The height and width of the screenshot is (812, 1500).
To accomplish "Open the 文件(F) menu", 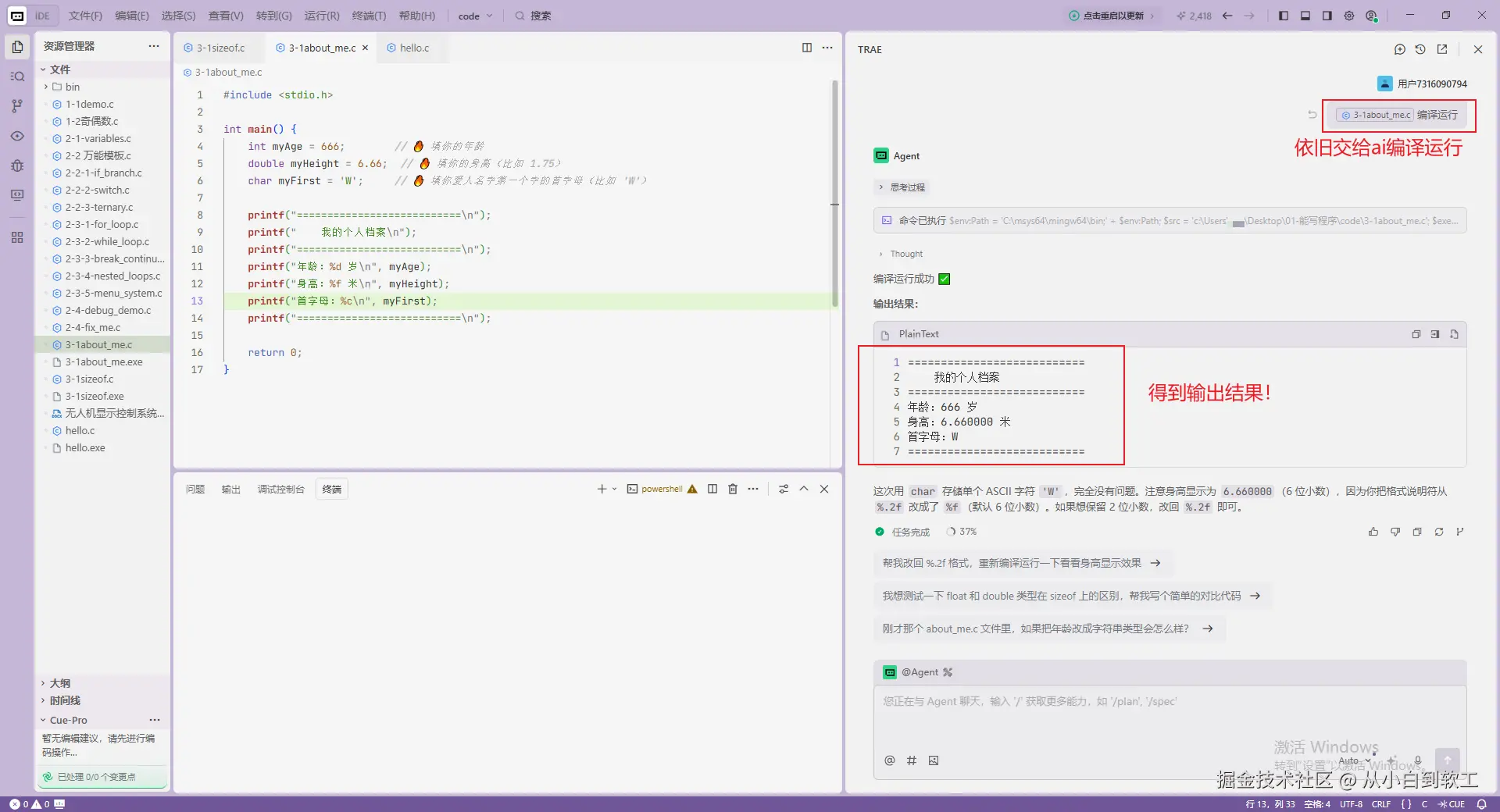I will [85, 16].
